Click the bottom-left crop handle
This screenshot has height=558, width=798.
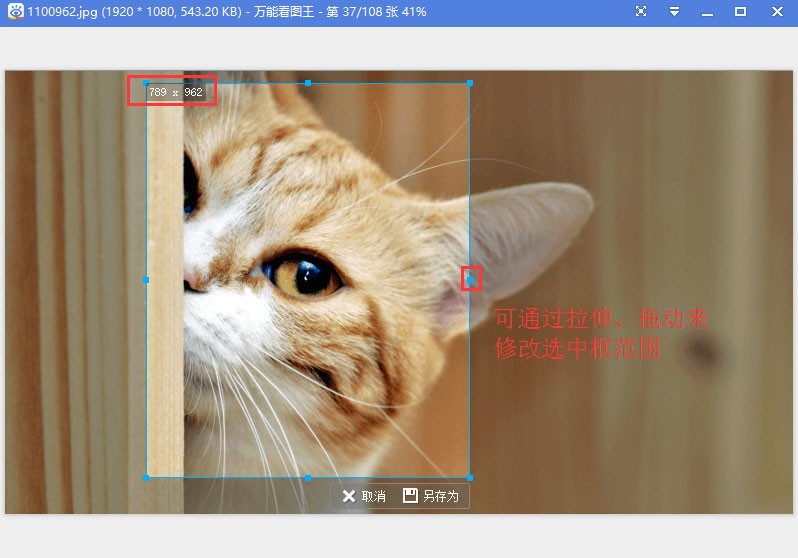[x=147, y=478]
